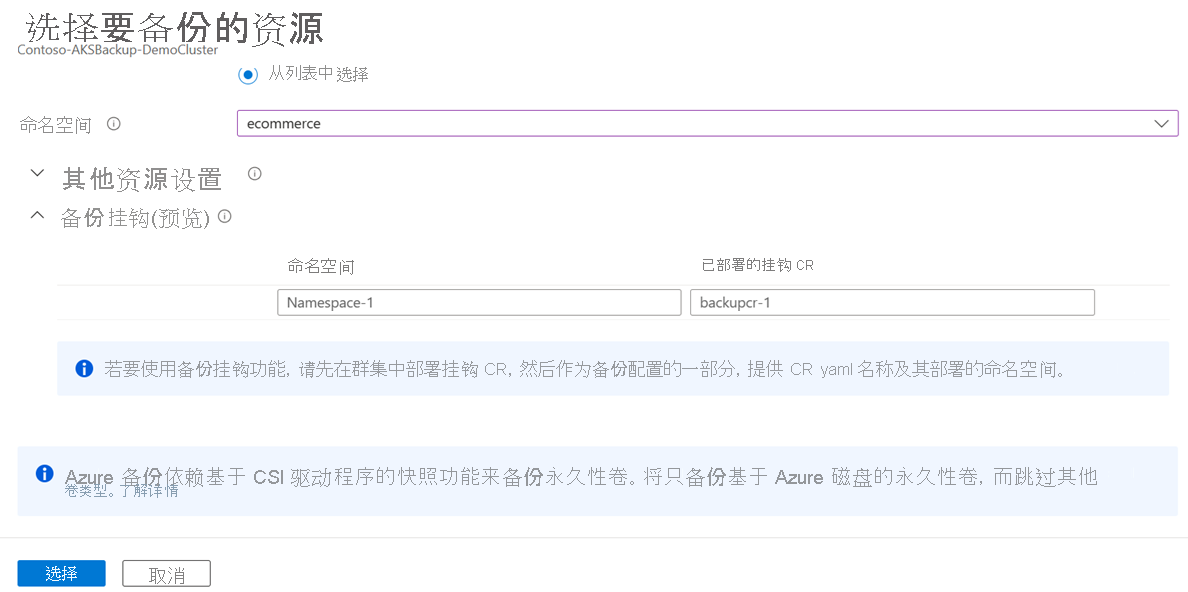
Task: Click the 已部署的挂钩 CR column header
Action: click(x=758, y=265)
